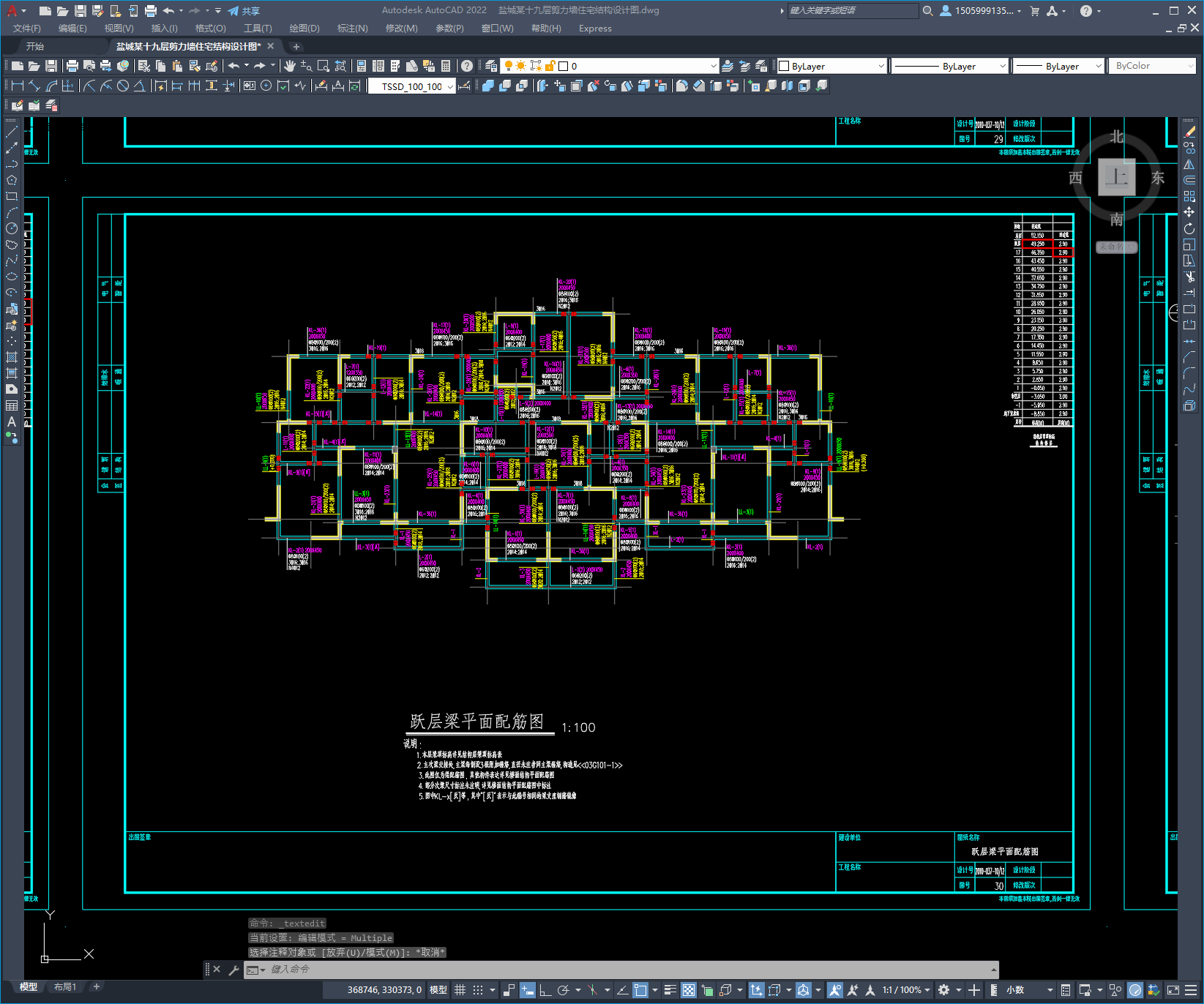Click the Pan (hand) tool
The height and width of the screenshot is (1004, 1204).
click(290, 66)
